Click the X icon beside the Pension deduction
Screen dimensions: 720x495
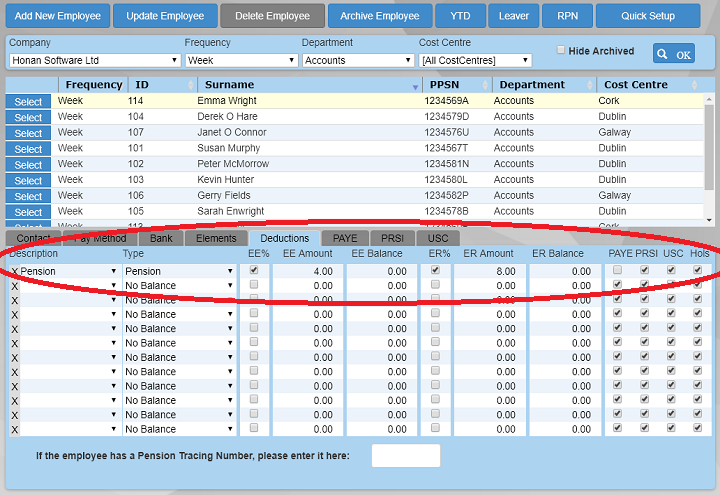click(x=14, y=271)
